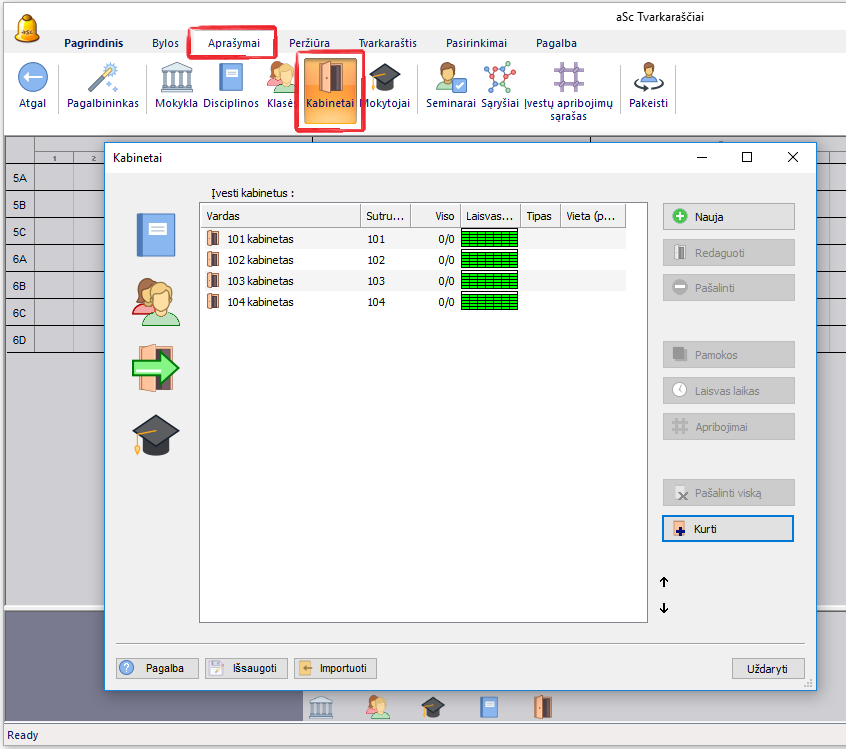Open Įvestų apribojimų sąrašas
Screen dimensions: 846x751
[569, 92]
